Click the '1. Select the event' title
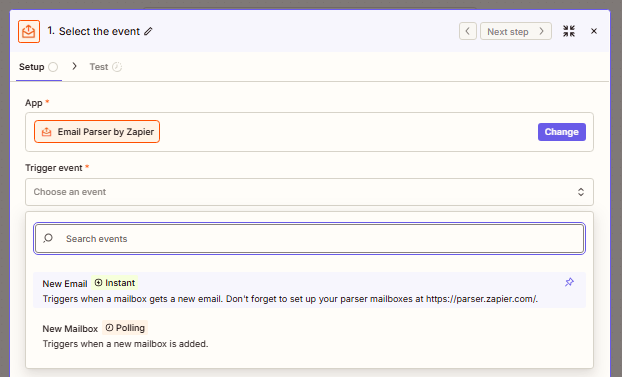This screenshot has height=377, width=622. click(94, 31)
